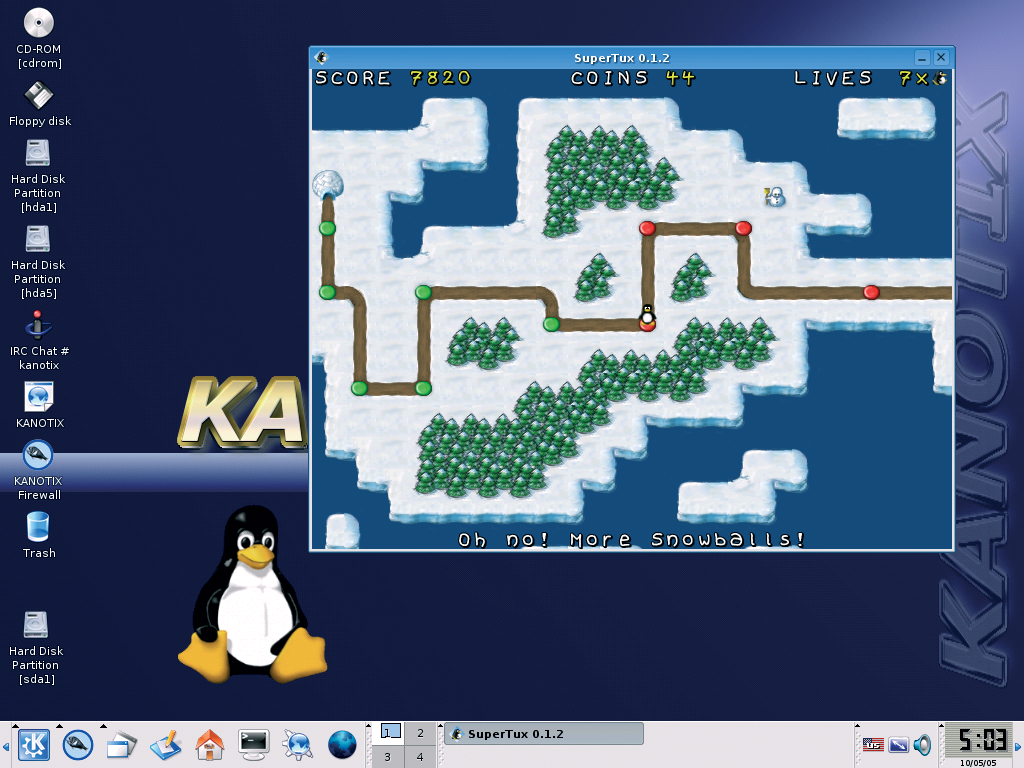Viewport: 1024px width, 768px height.
Task: Click the SCORE 7820 readout
Action: tap(393, 78)
